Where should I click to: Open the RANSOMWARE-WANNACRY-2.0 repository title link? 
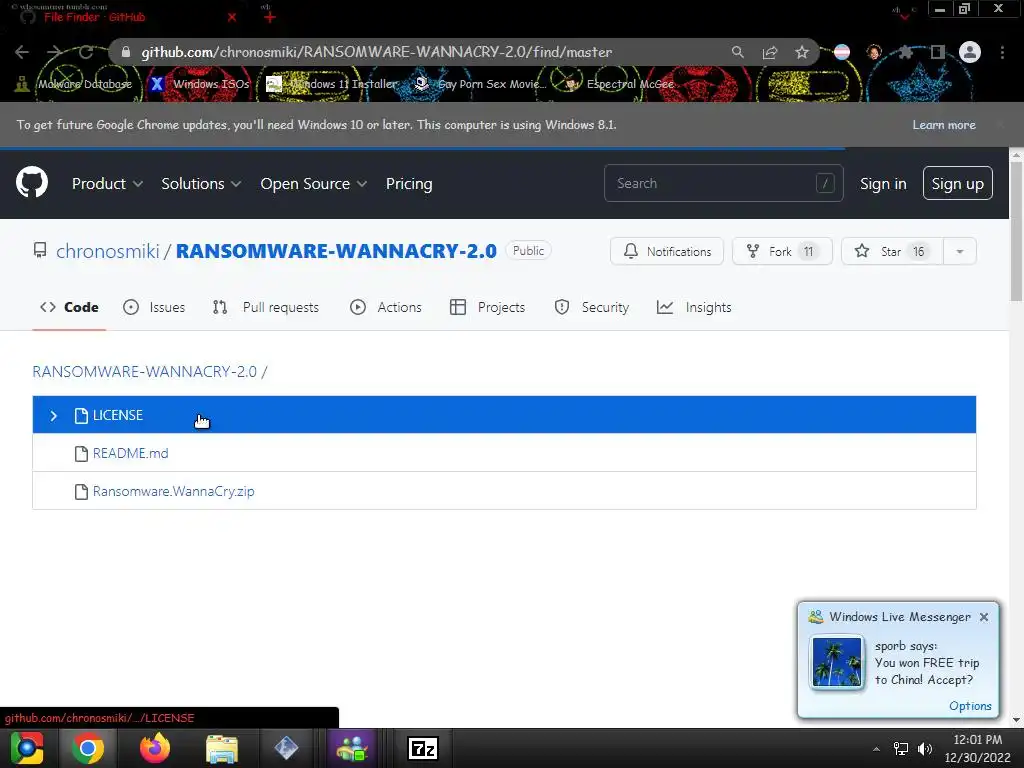[336, 251]
